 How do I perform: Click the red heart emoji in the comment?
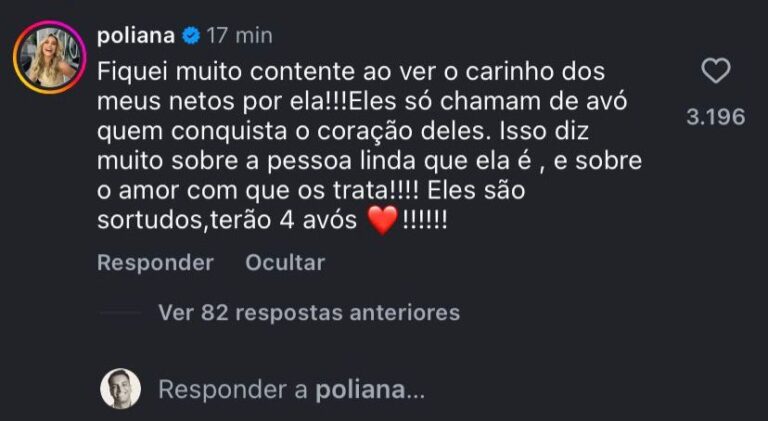click(x=382, y=222)
